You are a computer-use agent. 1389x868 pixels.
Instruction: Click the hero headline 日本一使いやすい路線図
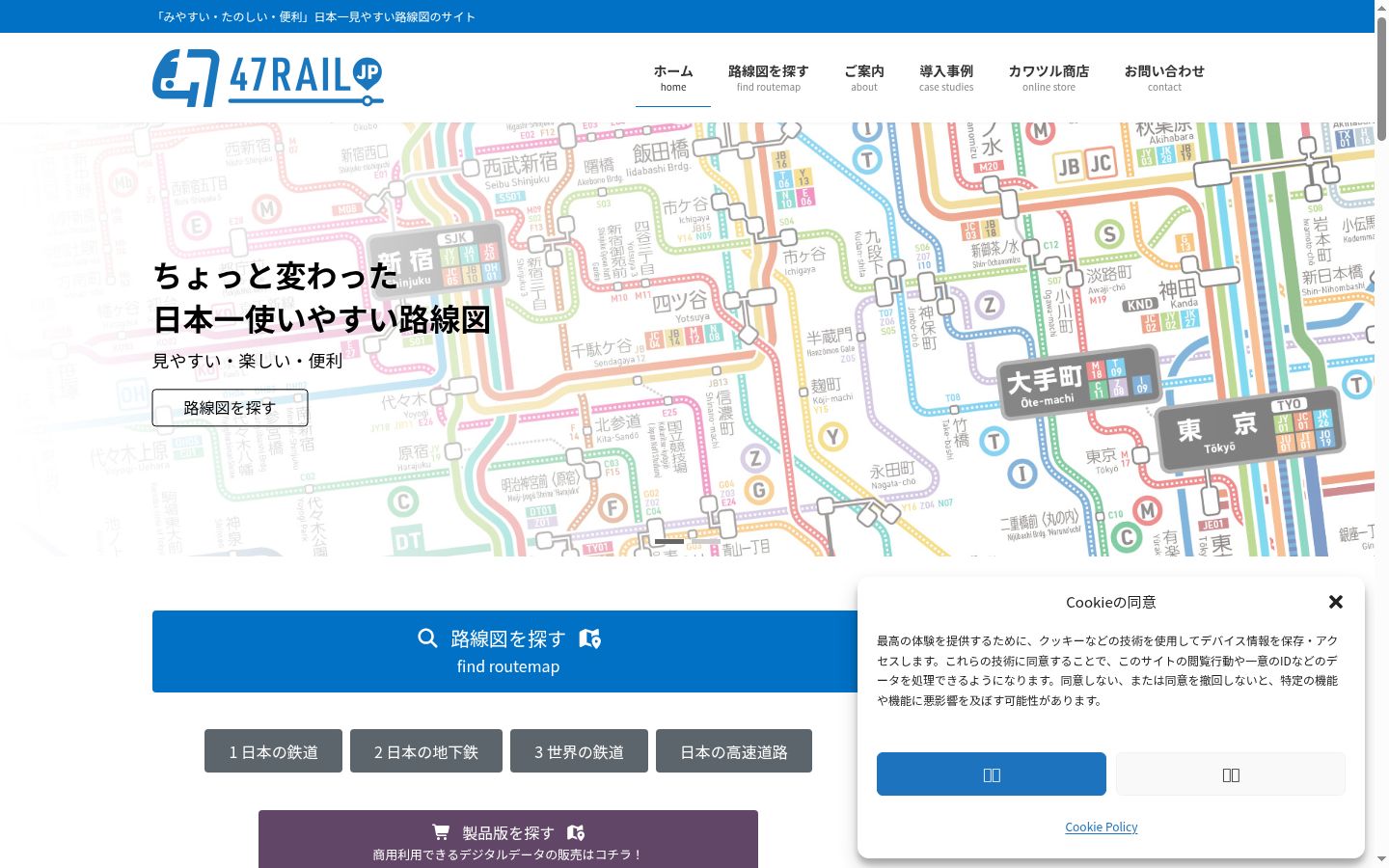322,319
